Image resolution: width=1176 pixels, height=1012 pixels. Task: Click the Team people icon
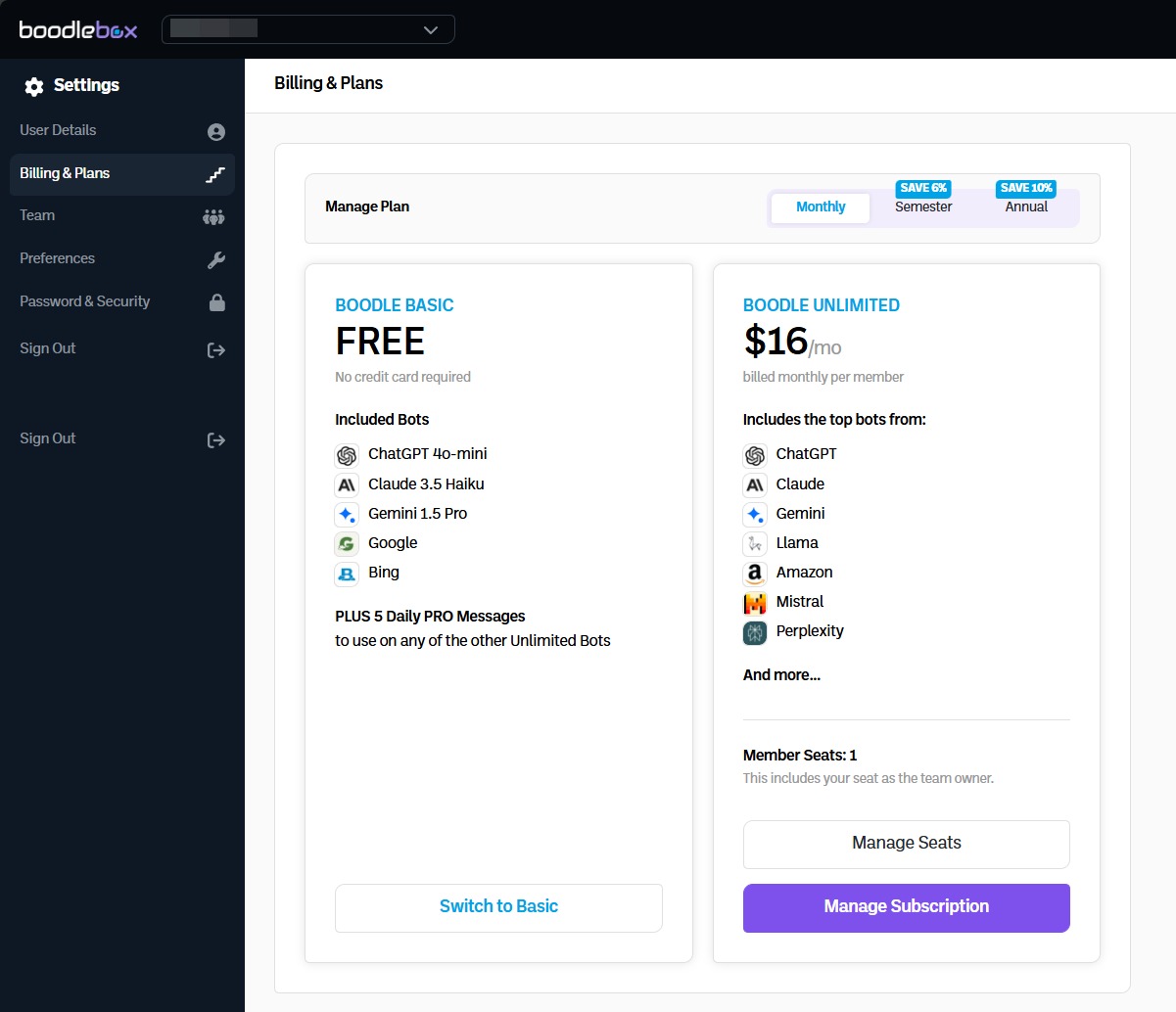[213, 217]
